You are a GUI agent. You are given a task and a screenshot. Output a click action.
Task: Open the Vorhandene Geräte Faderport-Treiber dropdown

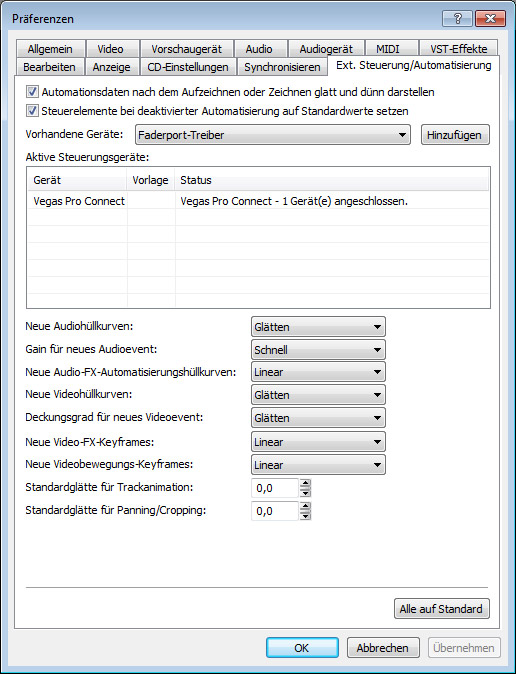click(273, 135)
